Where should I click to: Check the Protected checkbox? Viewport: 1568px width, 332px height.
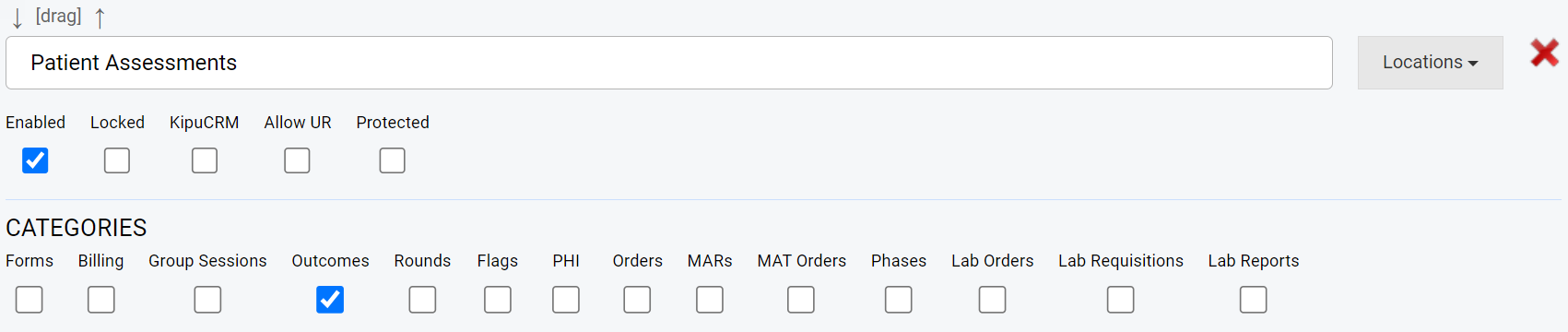click(393, 160)
